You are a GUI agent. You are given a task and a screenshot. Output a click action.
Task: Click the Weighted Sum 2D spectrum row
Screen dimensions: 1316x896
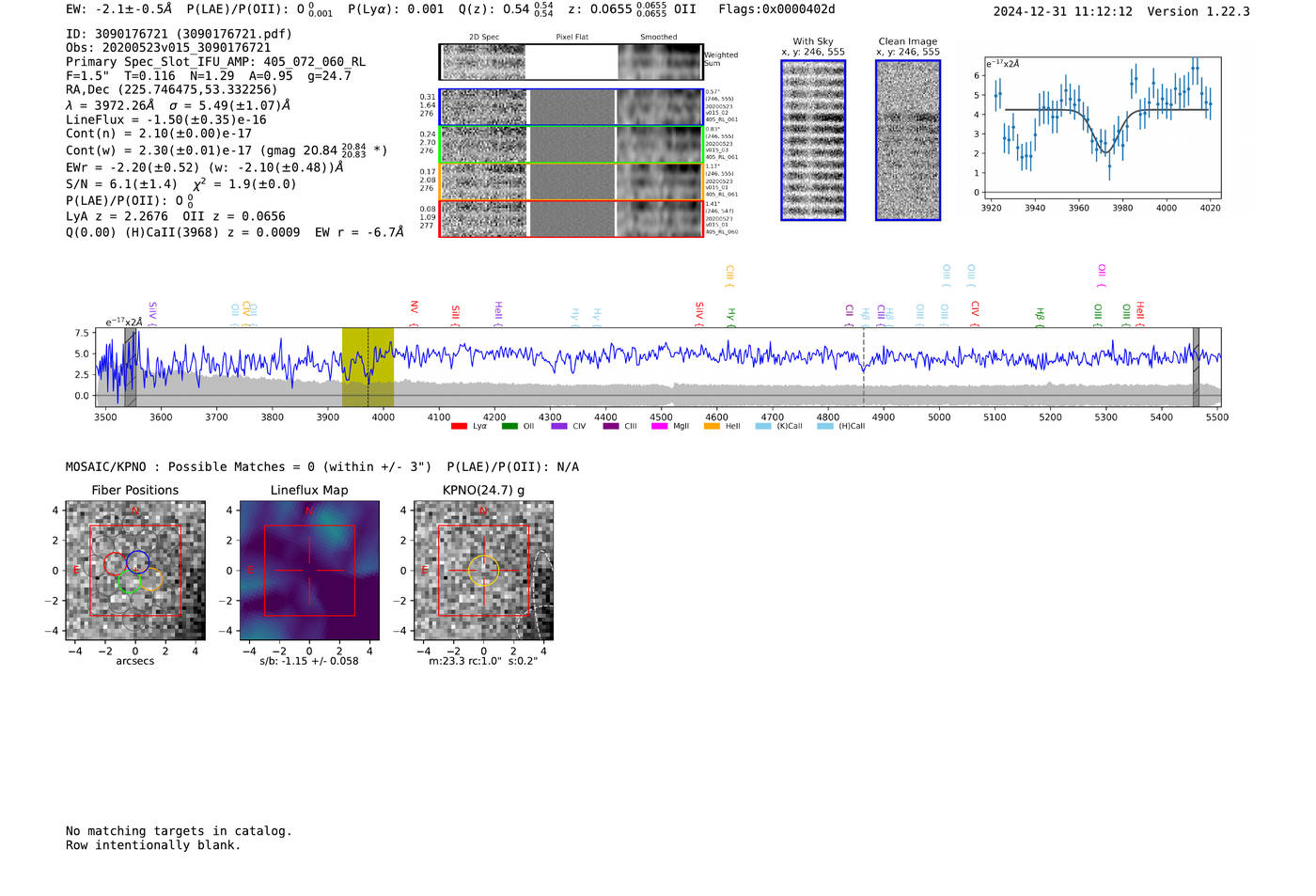tap(571, 62)
